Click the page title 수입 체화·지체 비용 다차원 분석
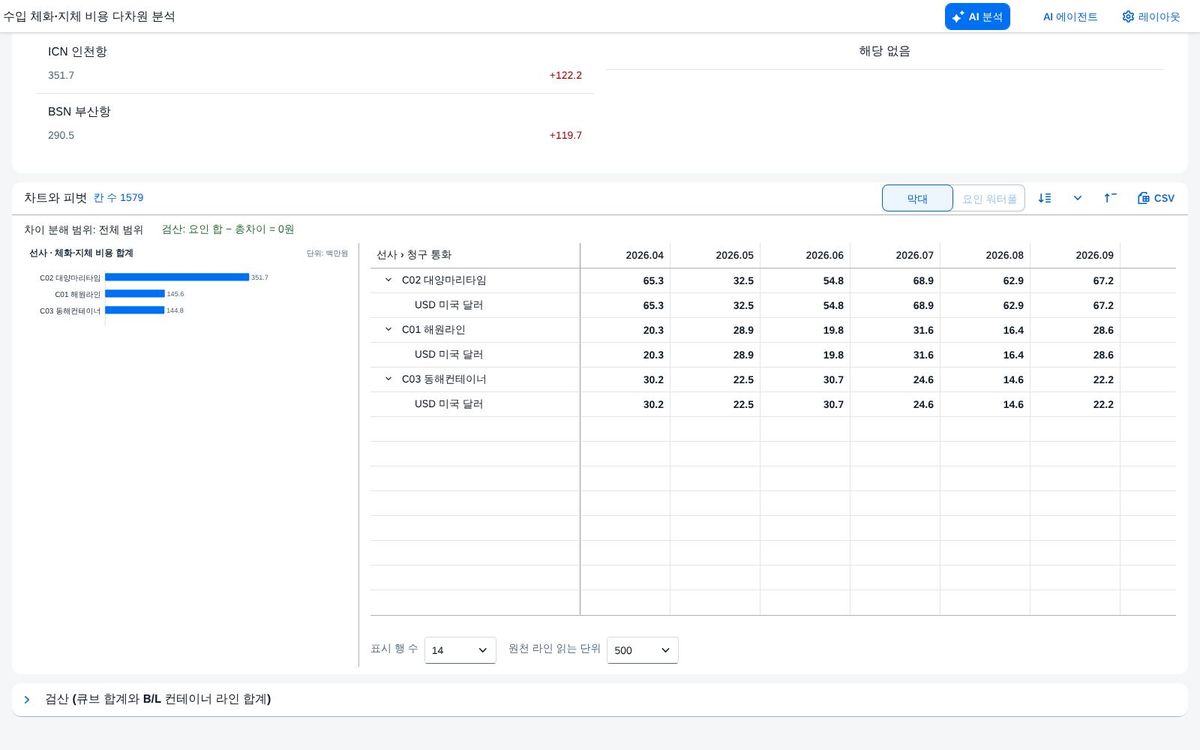This screenshot has width=1200, height=750. click(89, 17)
